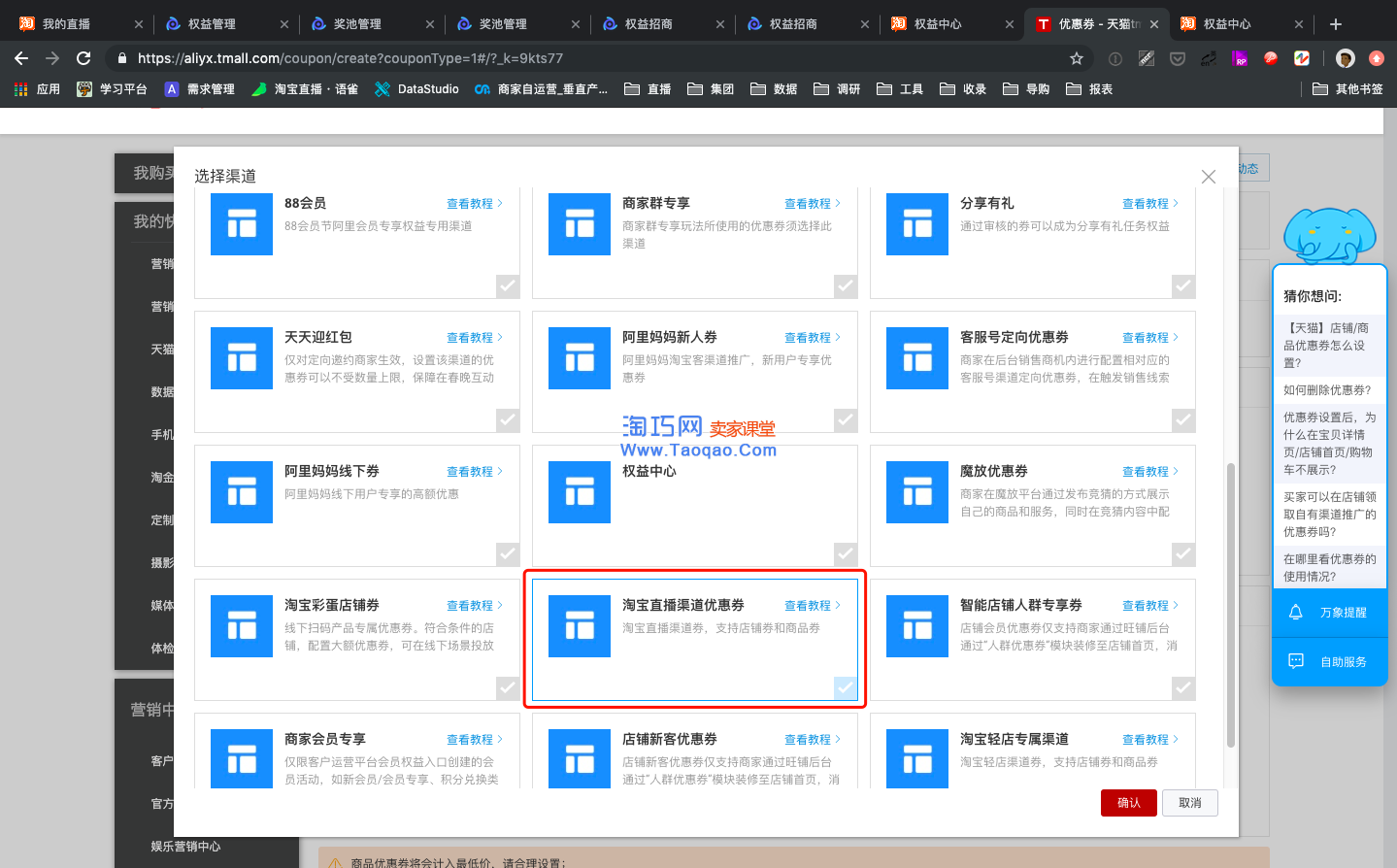
Task: Open the 直播 bookmarks folder
Action: tap(648, 89)
